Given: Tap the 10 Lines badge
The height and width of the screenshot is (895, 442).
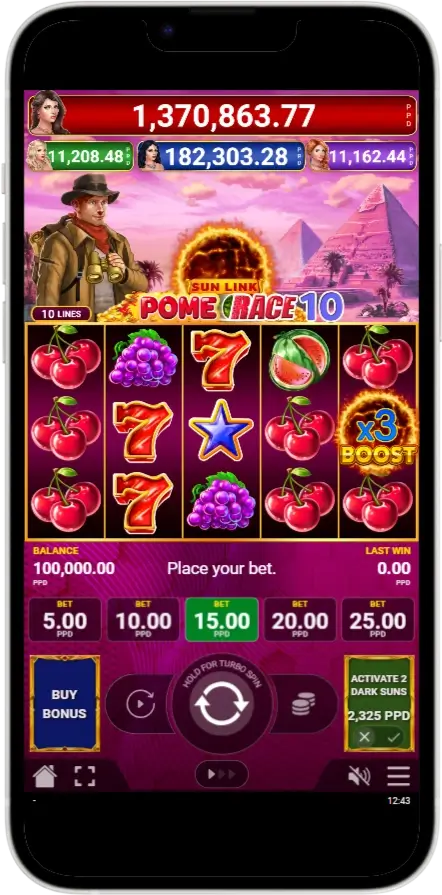Looking at the screenshot, I should 61,314.
